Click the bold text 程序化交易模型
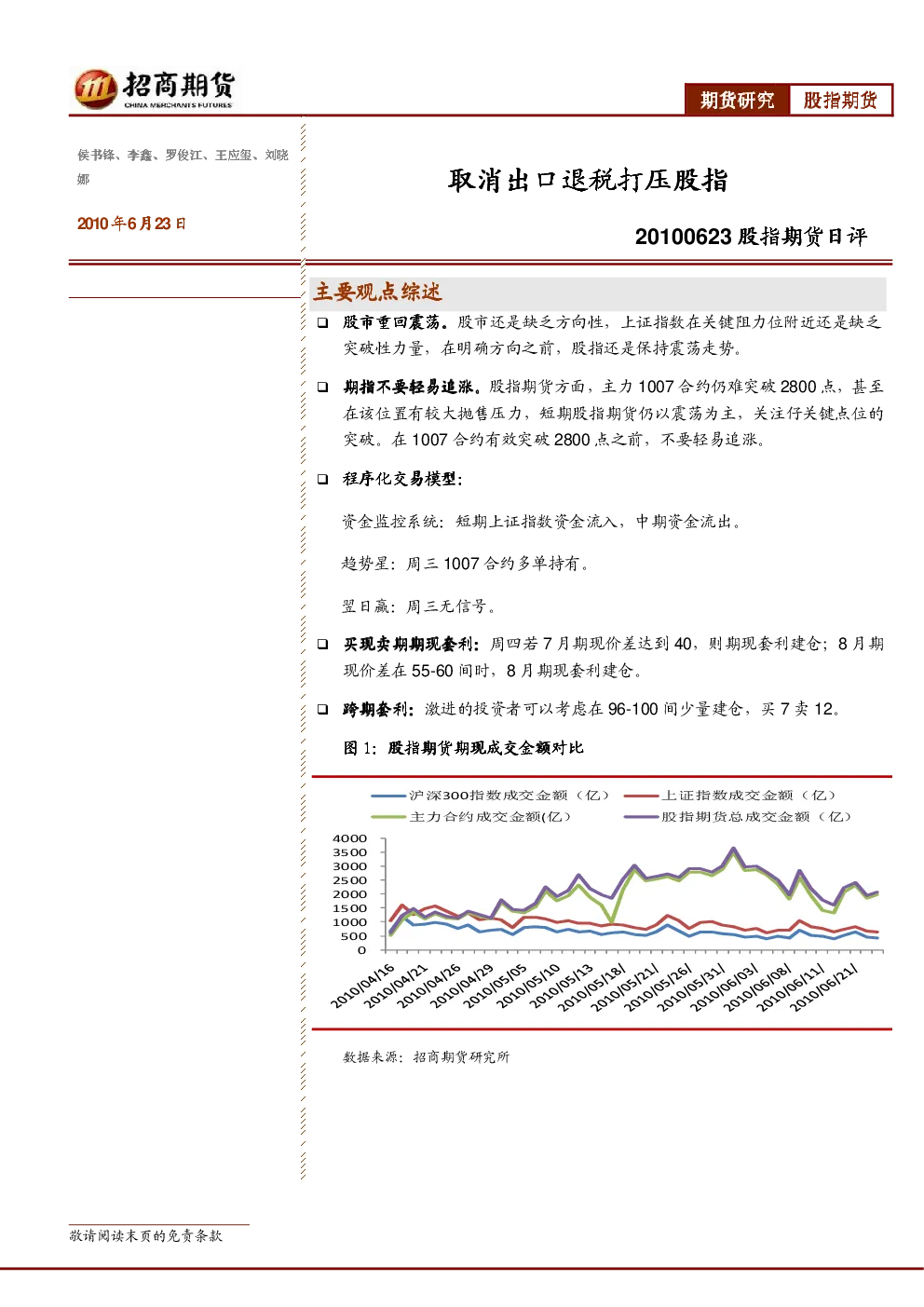The height and width of the screenshot is (1307, 924). [402, 479]
